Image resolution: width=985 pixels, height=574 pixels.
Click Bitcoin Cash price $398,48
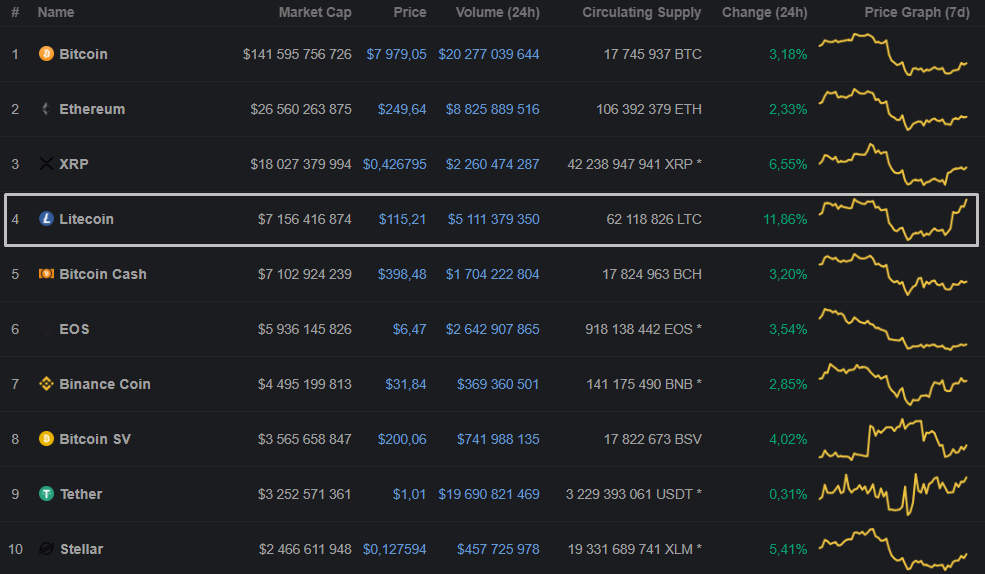tap(402, 274)
